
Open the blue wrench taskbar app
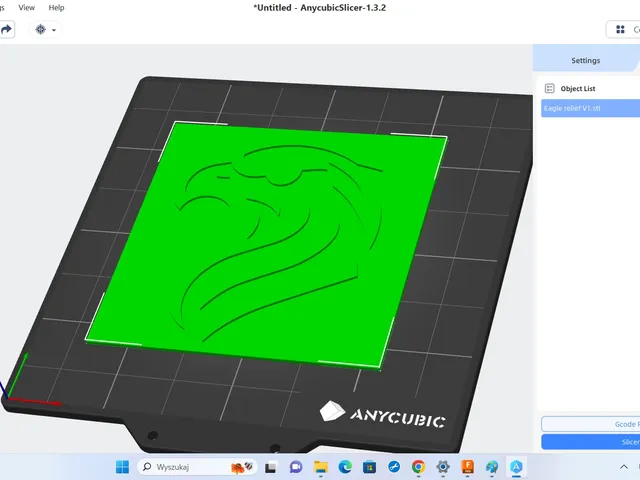[x=394, y=467]
